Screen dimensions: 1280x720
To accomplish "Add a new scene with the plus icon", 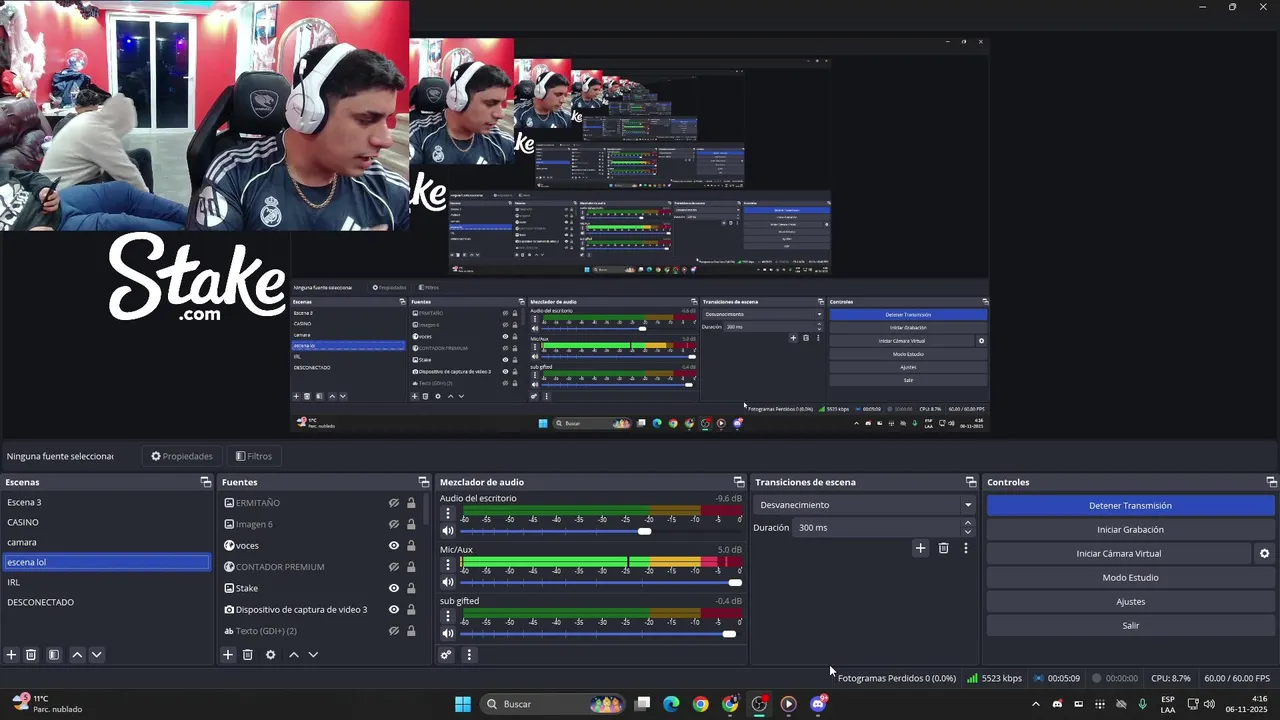I will (x=11, y=655).
